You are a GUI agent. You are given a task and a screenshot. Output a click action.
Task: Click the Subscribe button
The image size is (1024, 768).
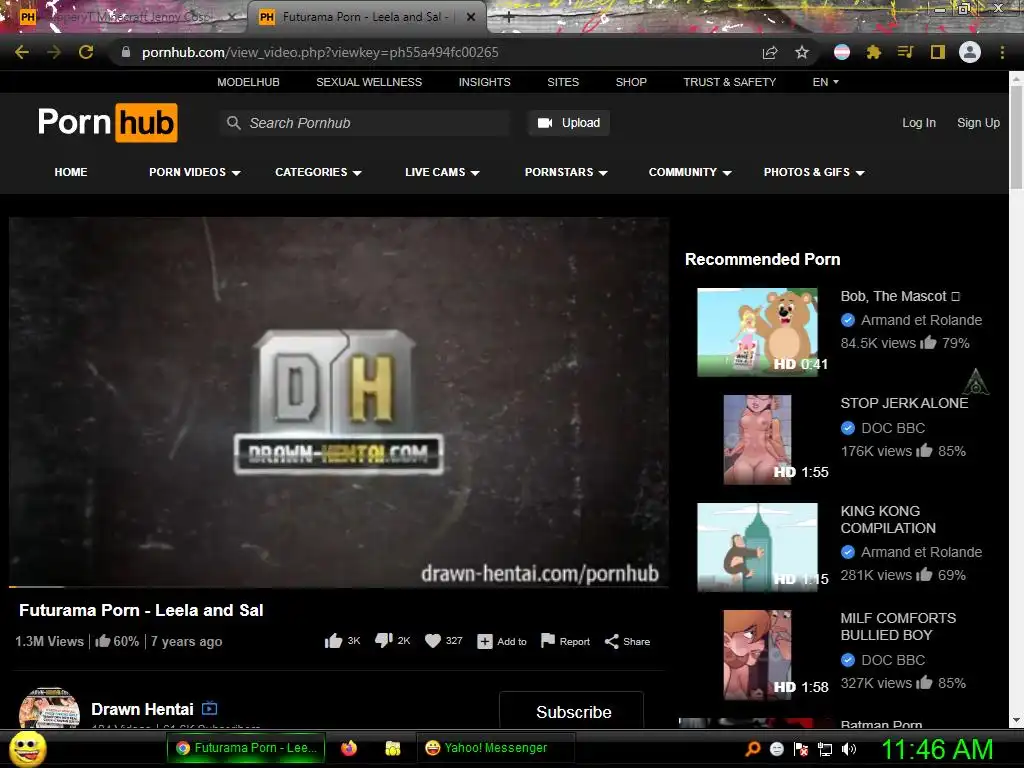point(571,711)
